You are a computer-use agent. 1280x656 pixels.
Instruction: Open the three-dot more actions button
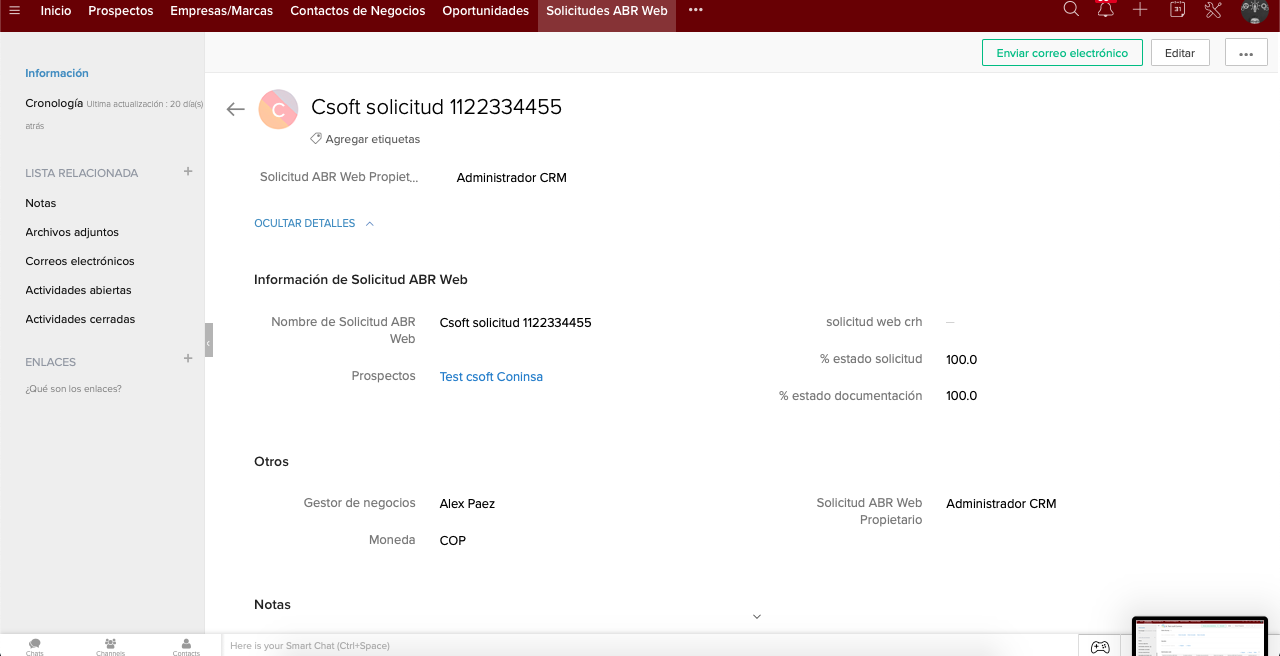(x=1245, y=53)
